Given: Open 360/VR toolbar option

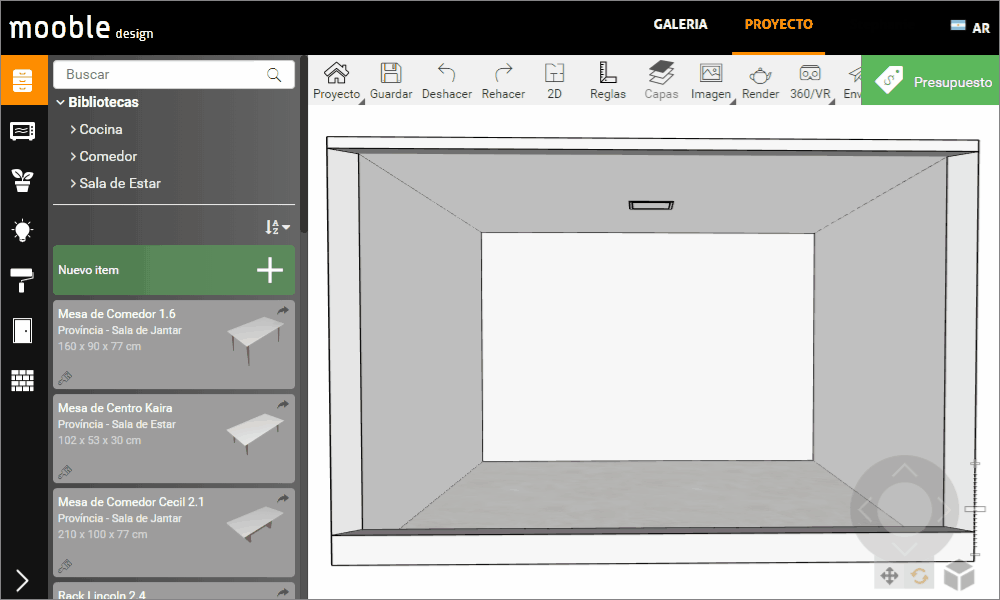Looking at the screenshot, I should point(810,81).
